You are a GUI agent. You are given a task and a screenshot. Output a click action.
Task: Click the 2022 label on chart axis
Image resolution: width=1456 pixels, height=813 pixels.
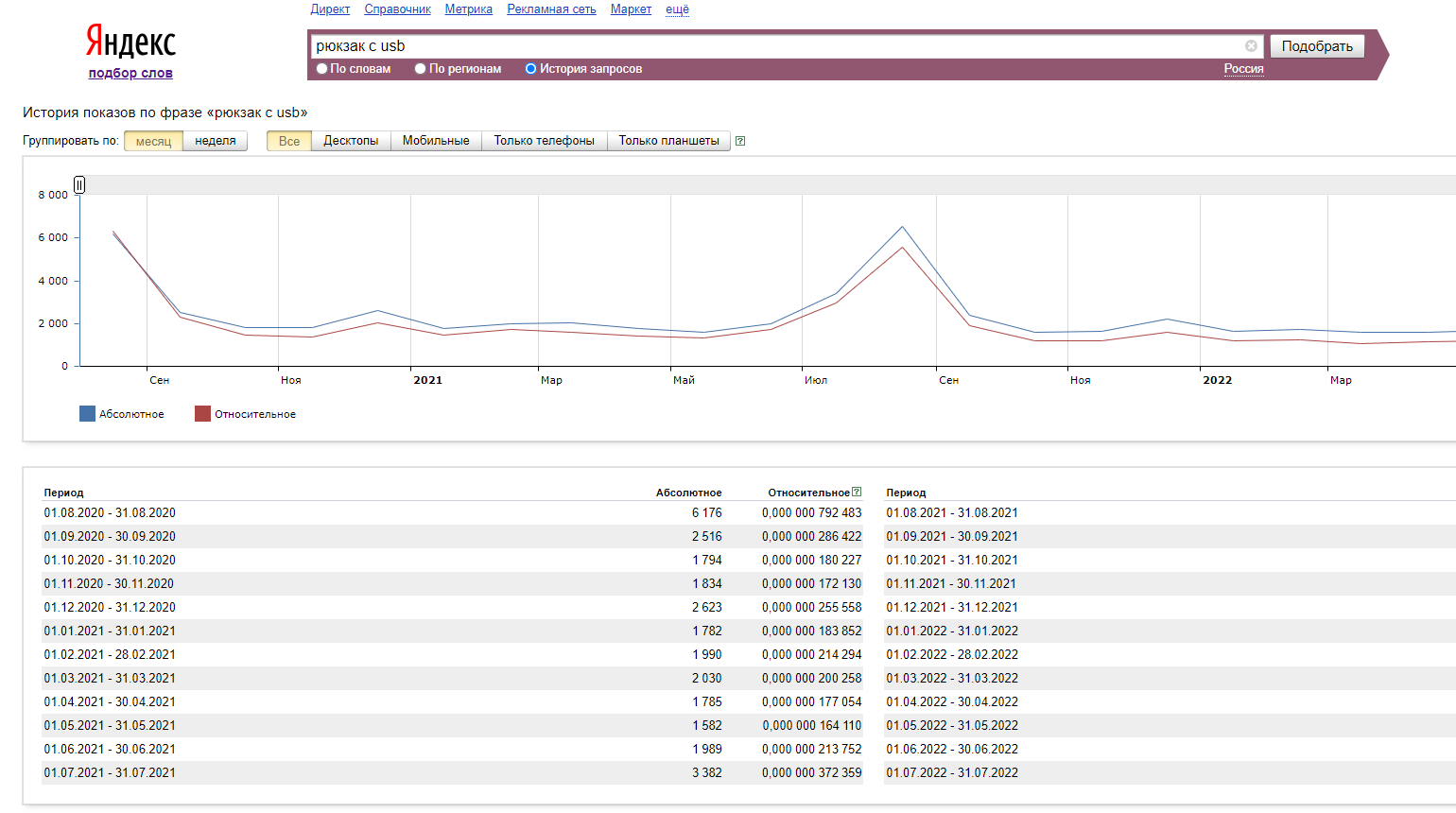point(1217,380)
